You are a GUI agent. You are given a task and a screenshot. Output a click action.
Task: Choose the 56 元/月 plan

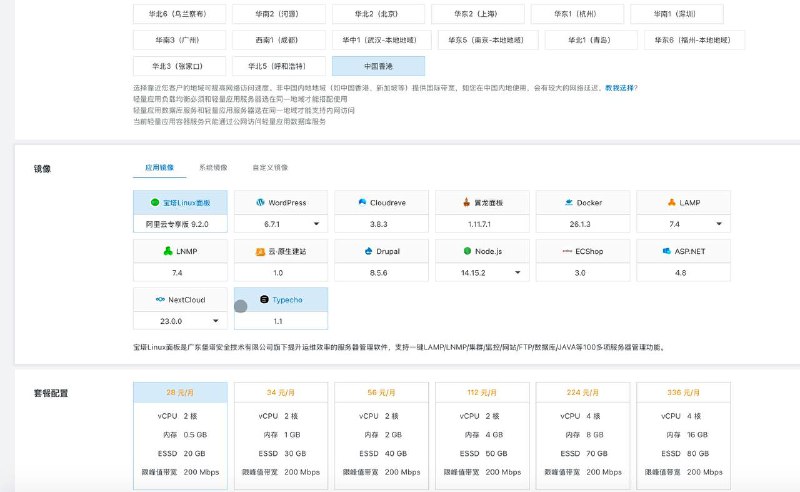(381, 436)
